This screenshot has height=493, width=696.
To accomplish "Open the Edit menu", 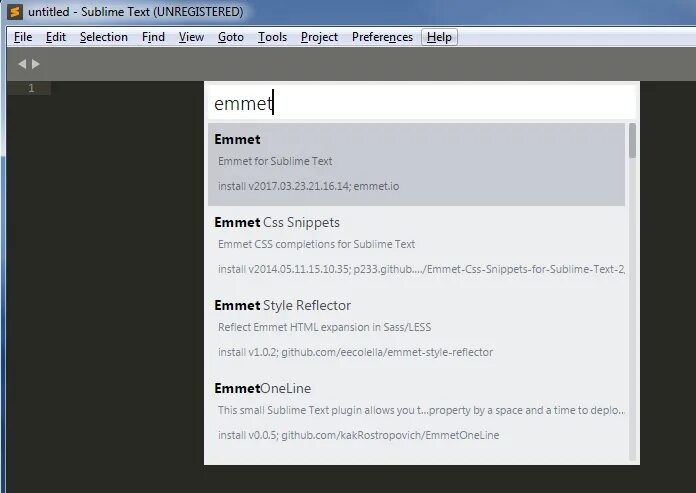I will (x=55, y=37).
